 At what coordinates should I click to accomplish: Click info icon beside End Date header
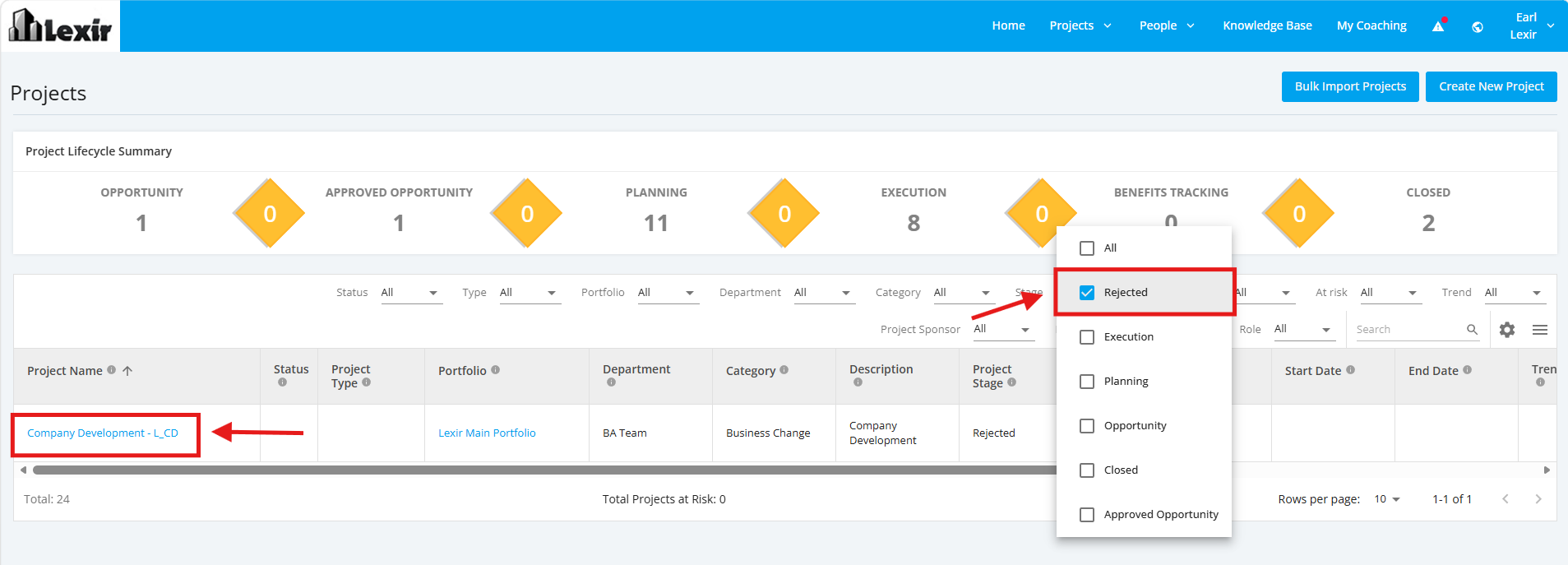click(x=1467, y=370)
